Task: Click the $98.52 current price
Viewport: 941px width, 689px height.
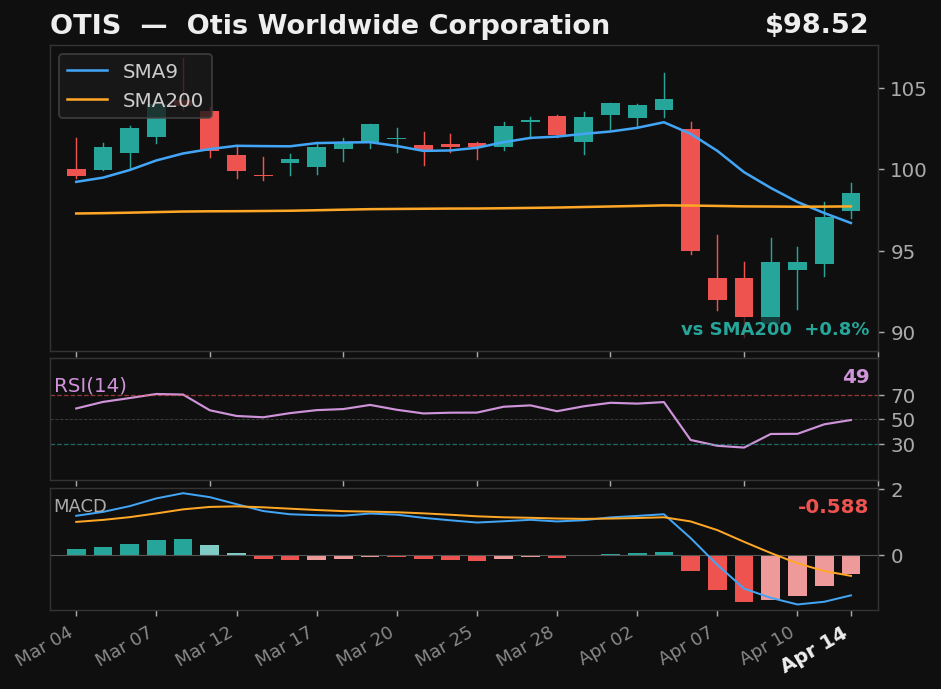Action: (x=816, y=25)
